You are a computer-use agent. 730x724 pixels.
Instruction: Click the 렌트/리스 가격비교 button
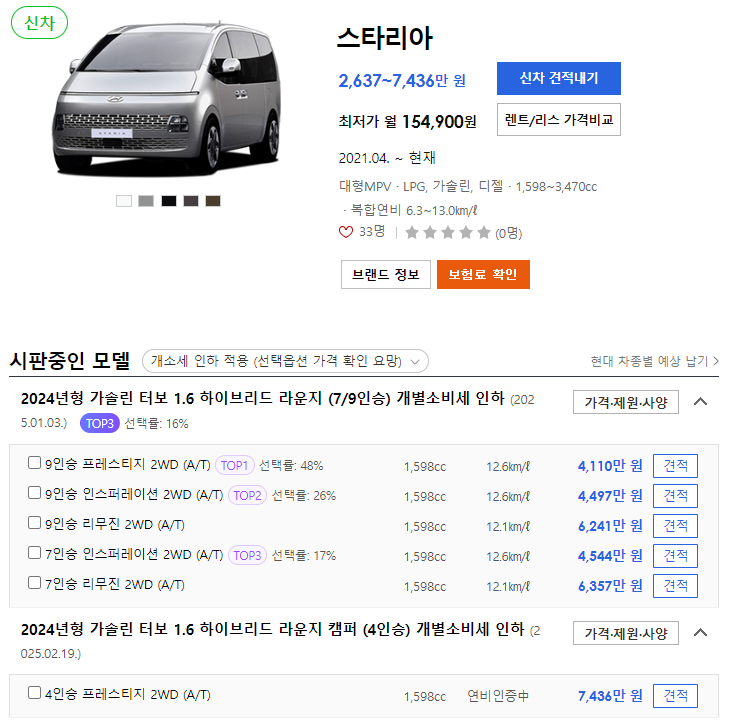coord(559,120)
